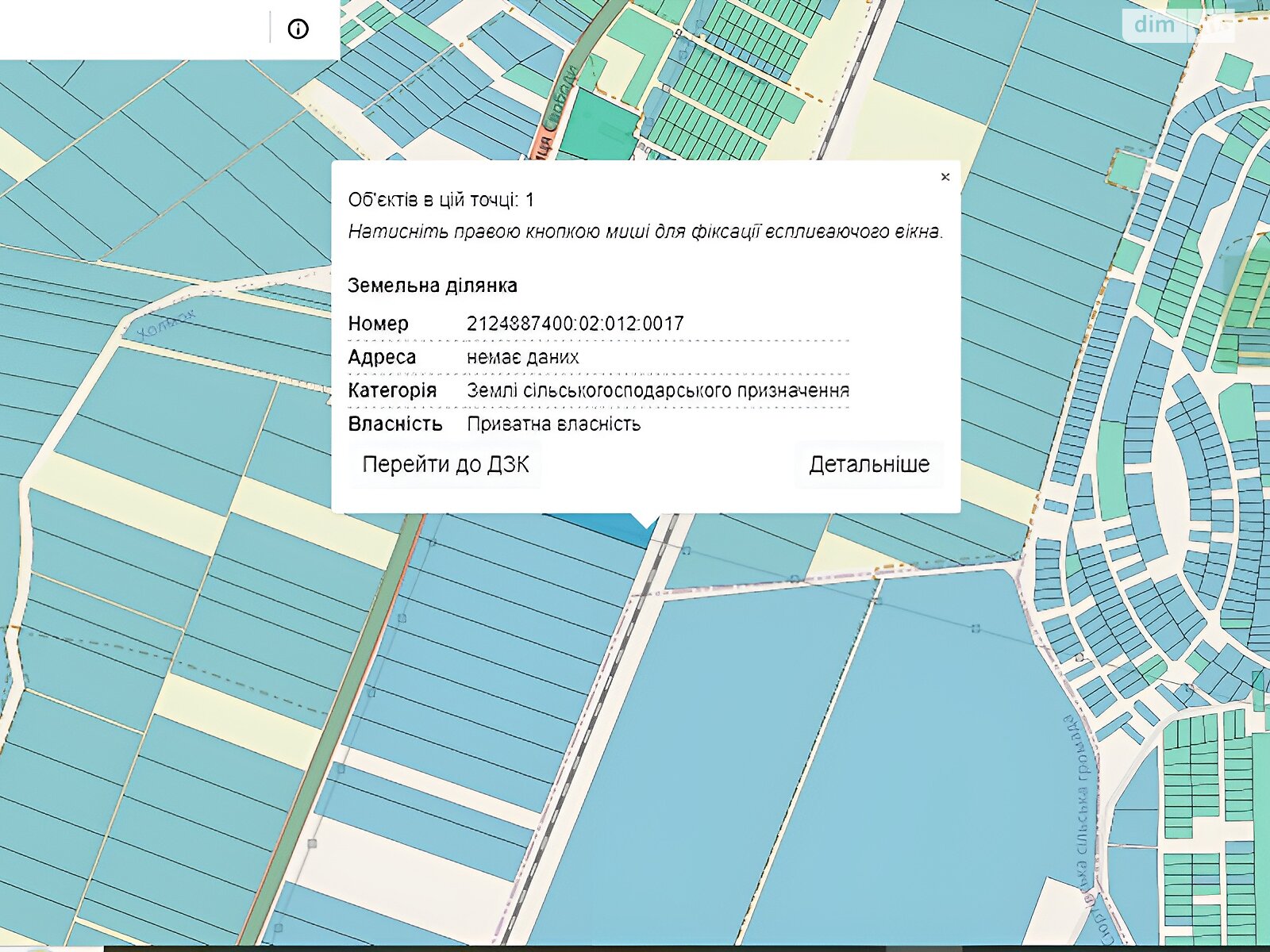Click the 'Об'єктів в цій точці: 1' text
This screenshot has height=952, width=1270.
click(x=441, y=200)
